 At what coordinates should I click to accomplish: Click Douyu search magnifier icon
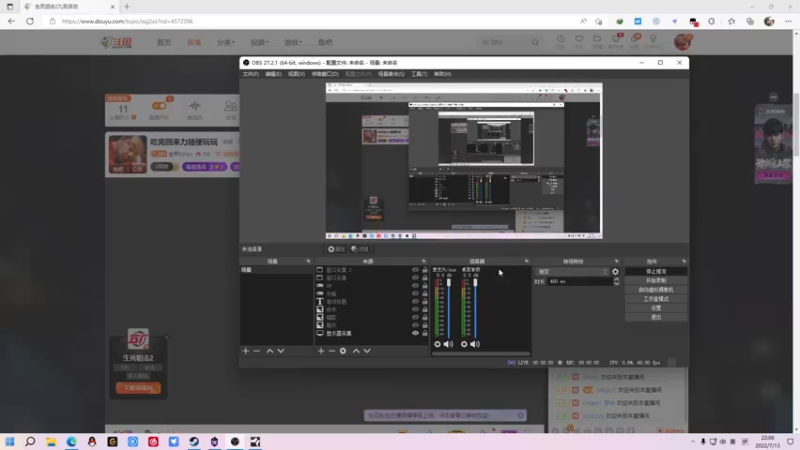pyautogui.click(x=535, y=42)
